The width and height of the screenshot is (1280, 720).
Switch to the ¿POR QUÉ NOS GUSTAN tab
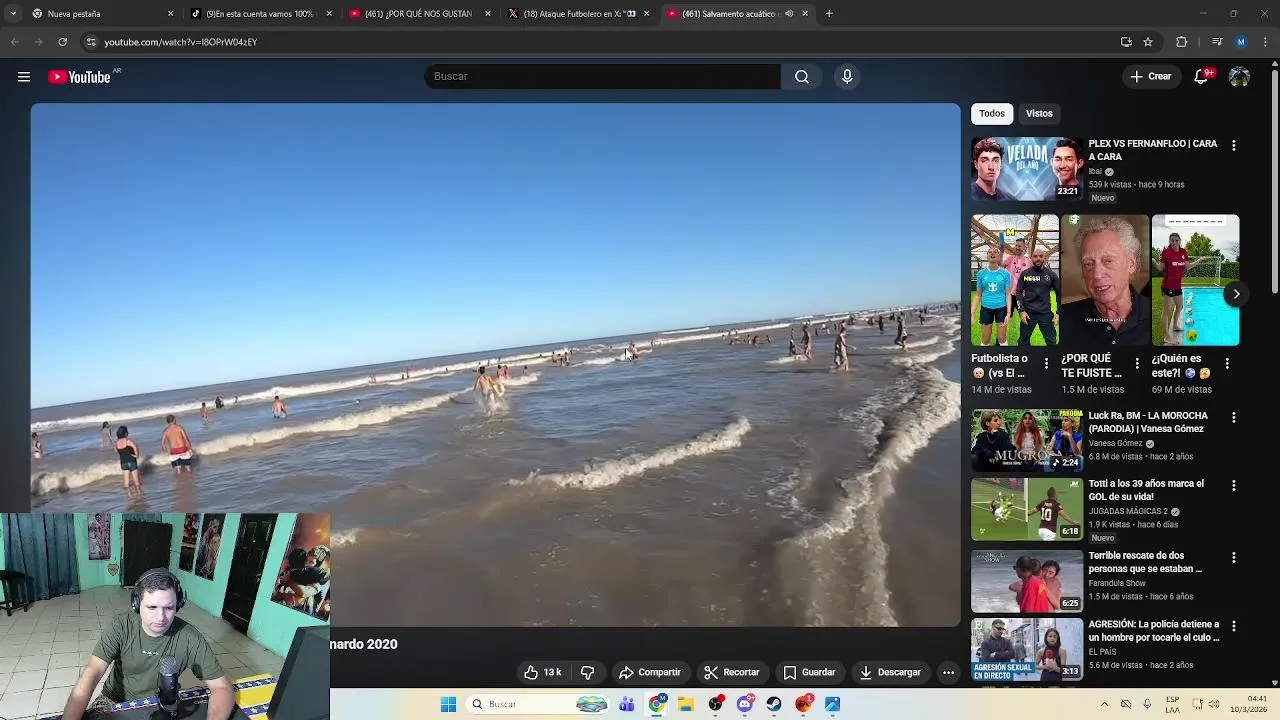coord(419,14)
